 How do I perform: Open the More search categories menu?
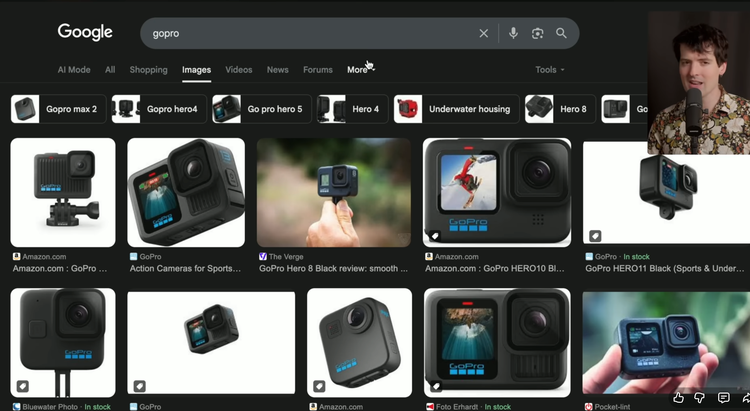pyautogui.click(x=358, y=70)
